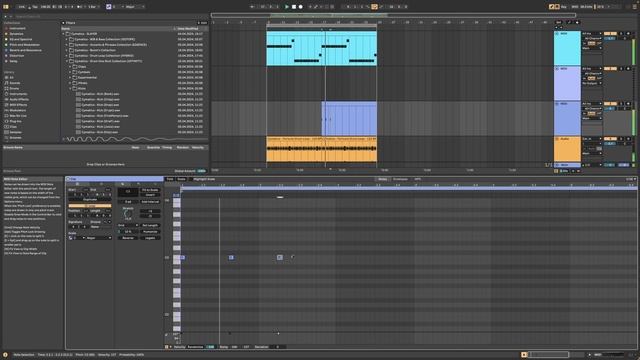The image size is (640, 360).
Task: Toggle the MIDI map mode switch
Action: 575,7
